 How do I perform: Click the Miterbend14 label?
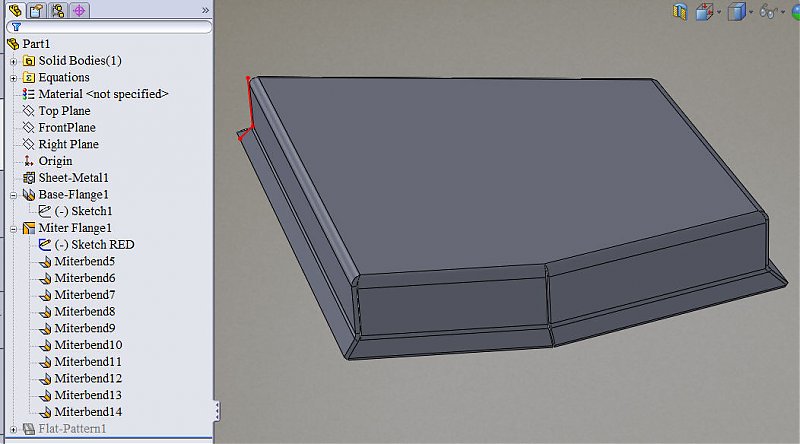point(88,412)
